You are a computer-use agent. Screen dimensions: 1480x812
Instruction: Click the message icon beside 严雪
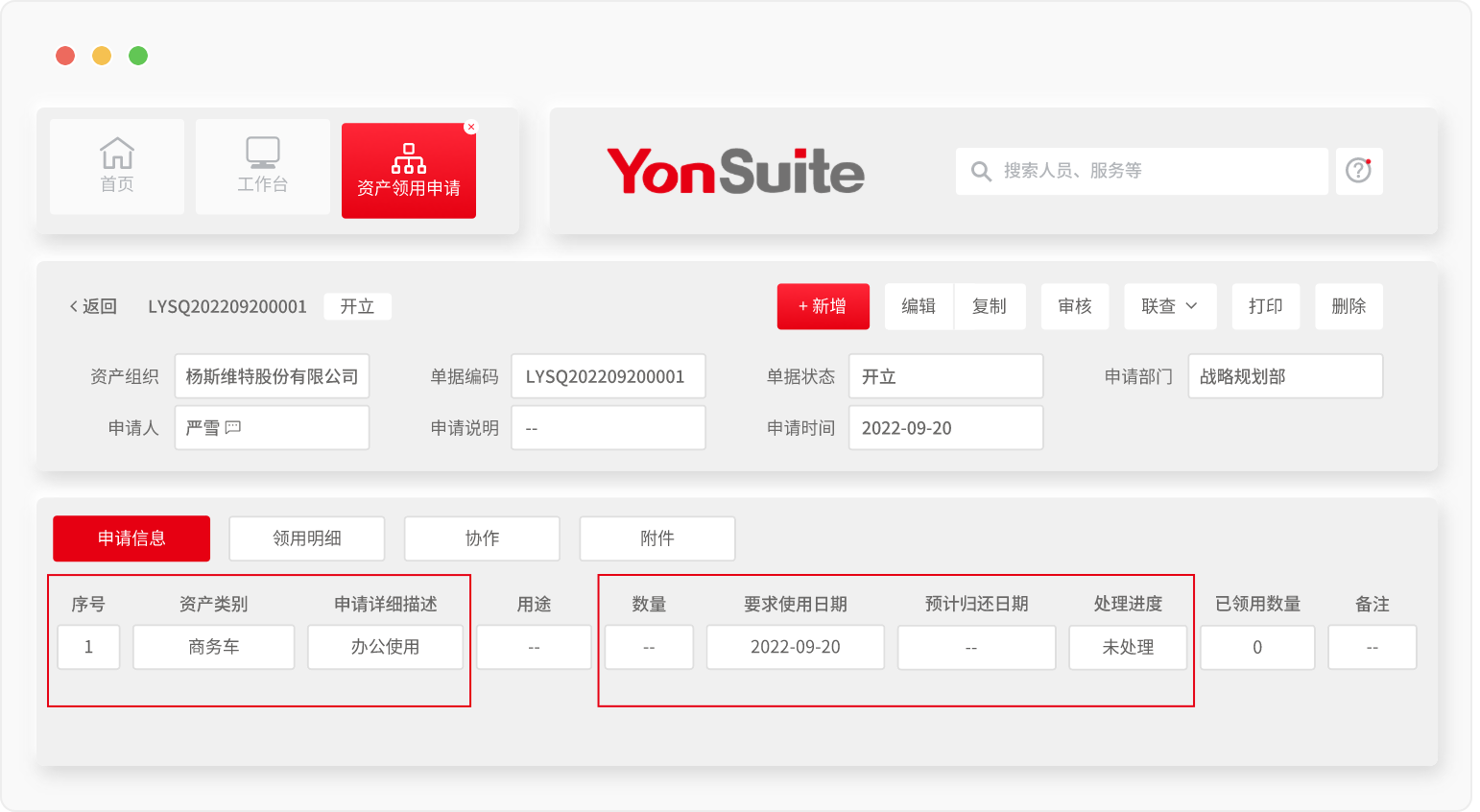[233, 427]
